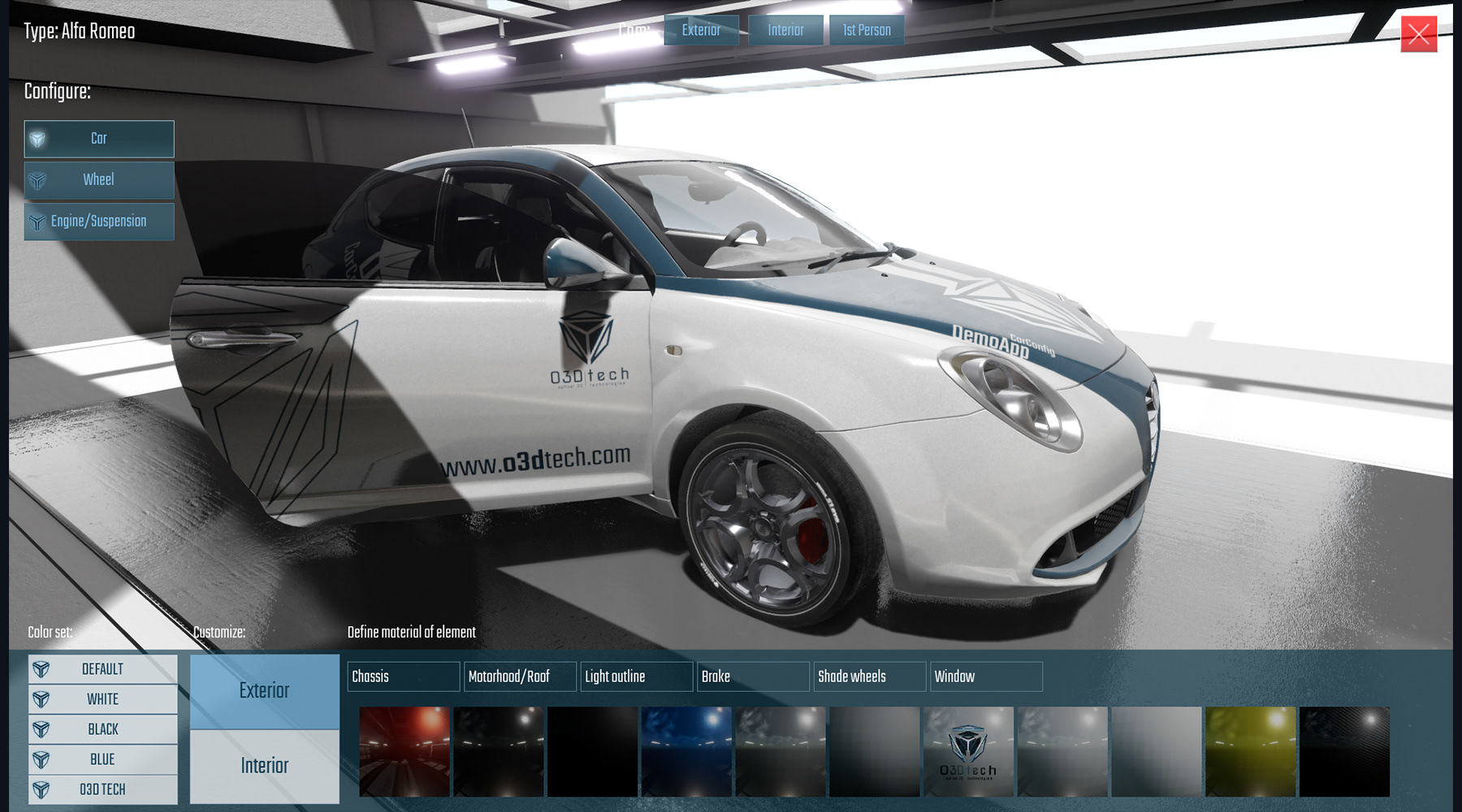Select the Car configure button

tap(99, 139)
